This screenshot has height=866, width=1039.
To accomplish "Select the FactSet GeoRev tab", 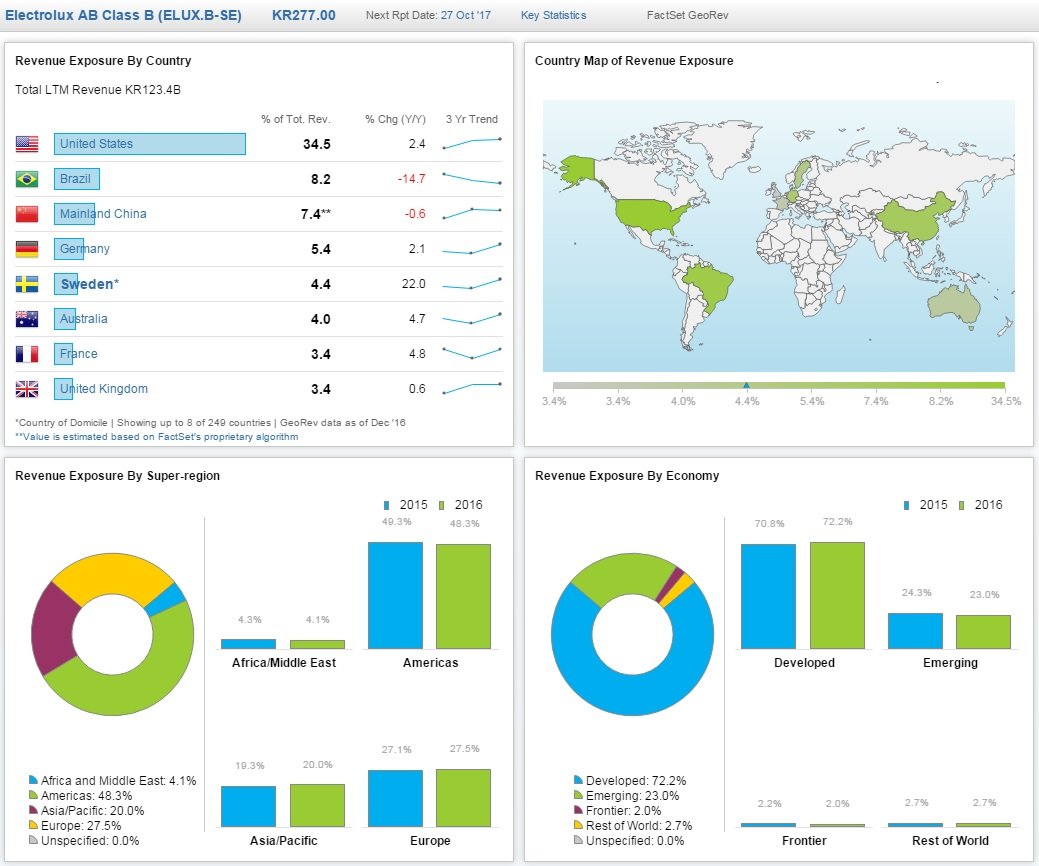I will (687, 15).
